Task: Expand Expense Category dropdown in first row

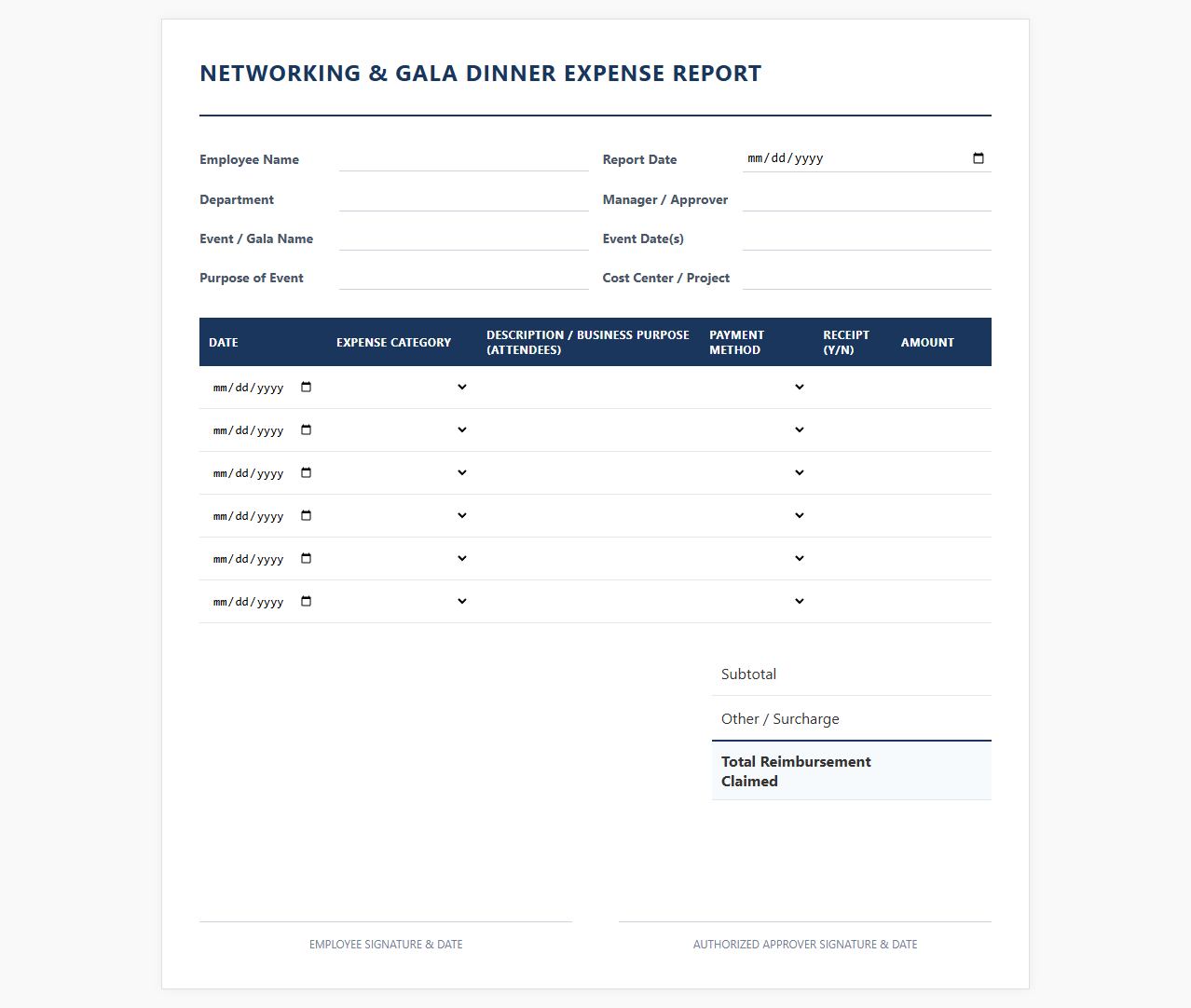Action: (402, 388)
